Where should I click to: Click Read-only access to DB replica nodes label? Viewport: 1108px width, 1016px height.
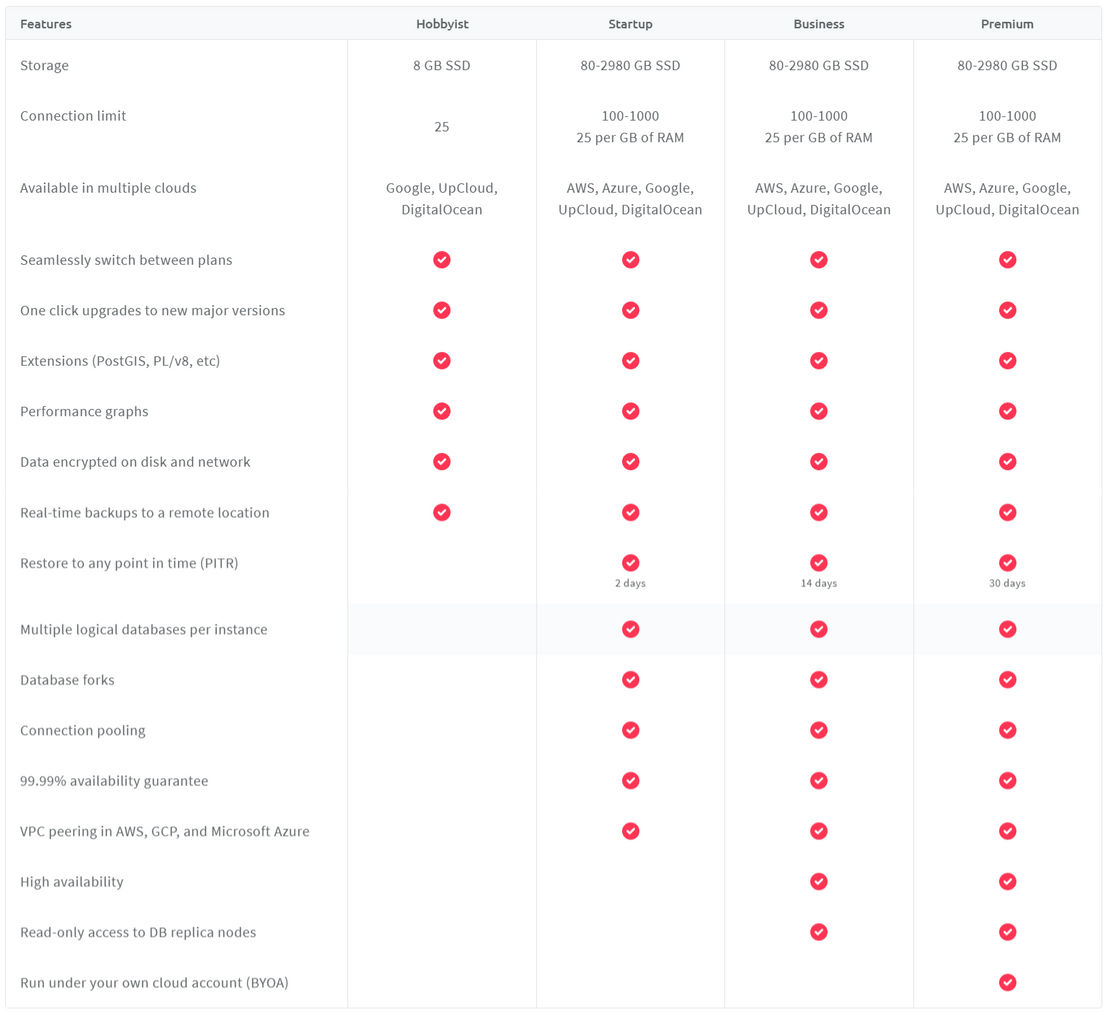pyautogui.click(x=138, y=933)
